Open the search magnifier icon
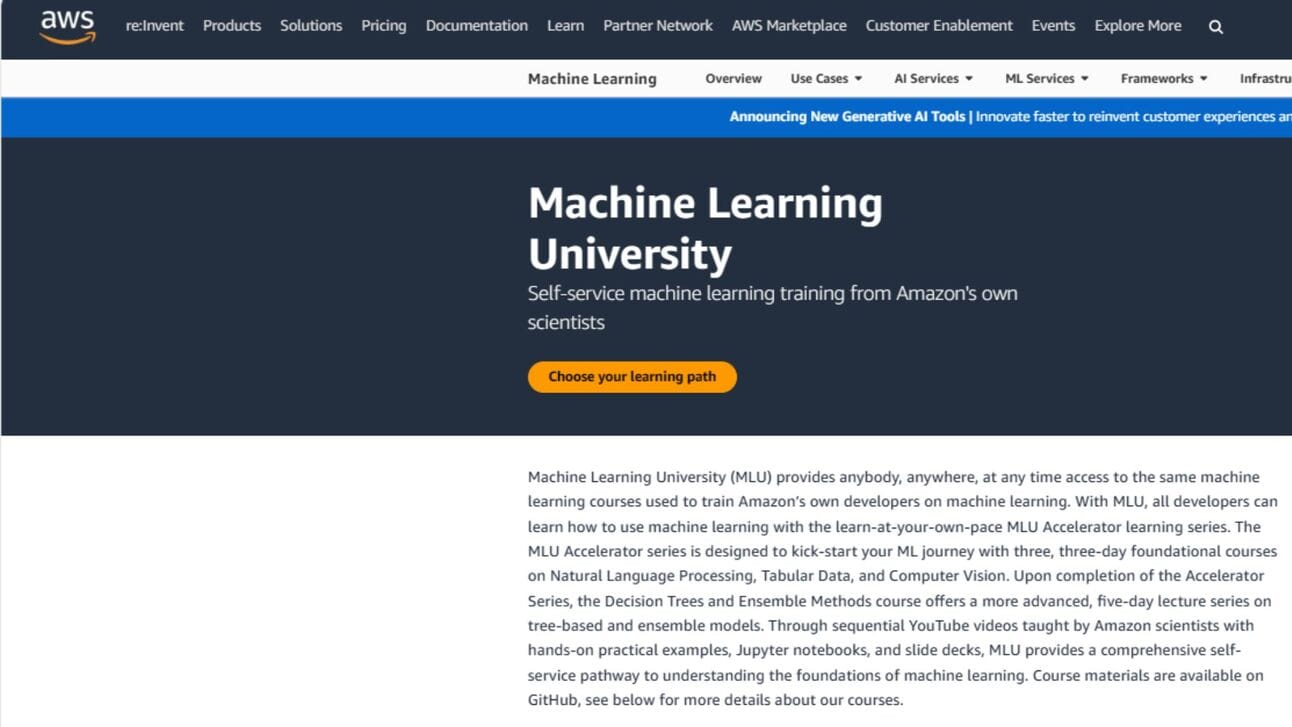 pyautogui.click(x=1216, y=27)
